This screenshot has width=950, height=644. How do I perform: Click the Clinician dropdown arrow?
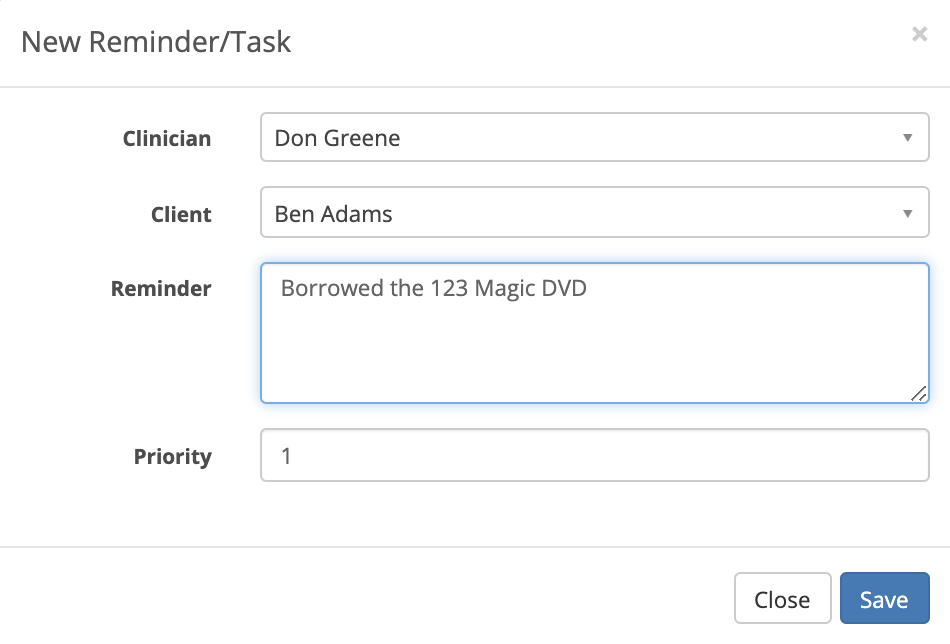point(907,138)
